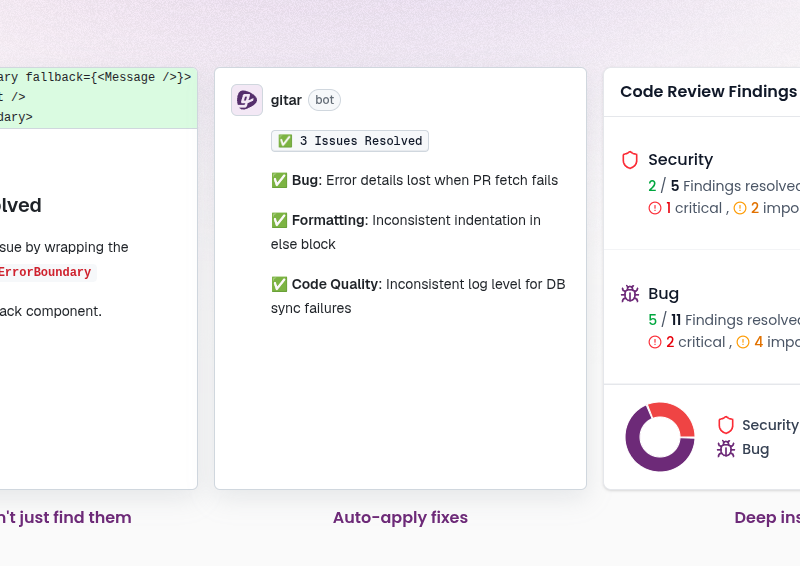Click the green fallback={<Message />} code line
This screenshot has height=566, width=800.
95,77
